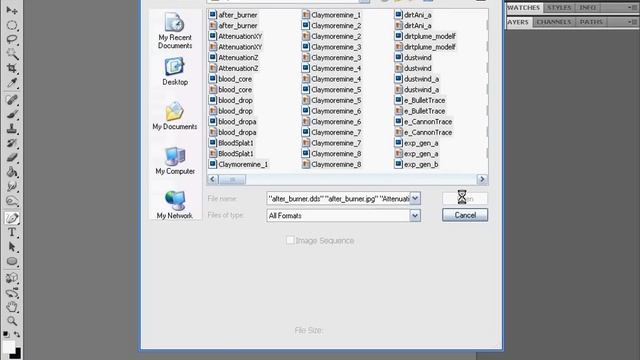This screenshot has width=640, height=360.
Task: Select dirtplume_modelf file with blue icon
Action: click(x=425, y=36)
